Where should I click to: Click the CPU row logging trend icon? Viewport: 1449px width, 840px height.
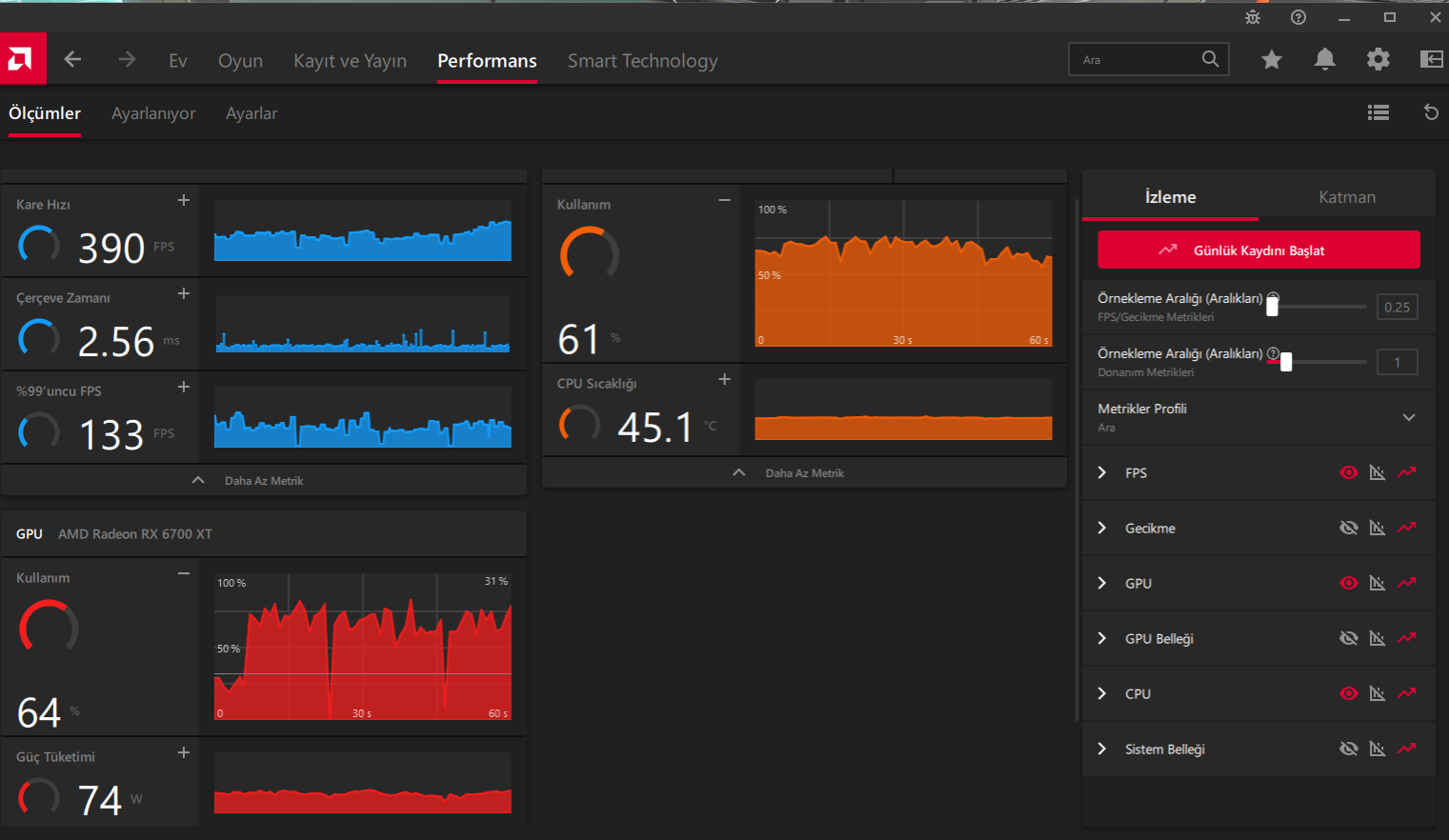pos(1407,693)
